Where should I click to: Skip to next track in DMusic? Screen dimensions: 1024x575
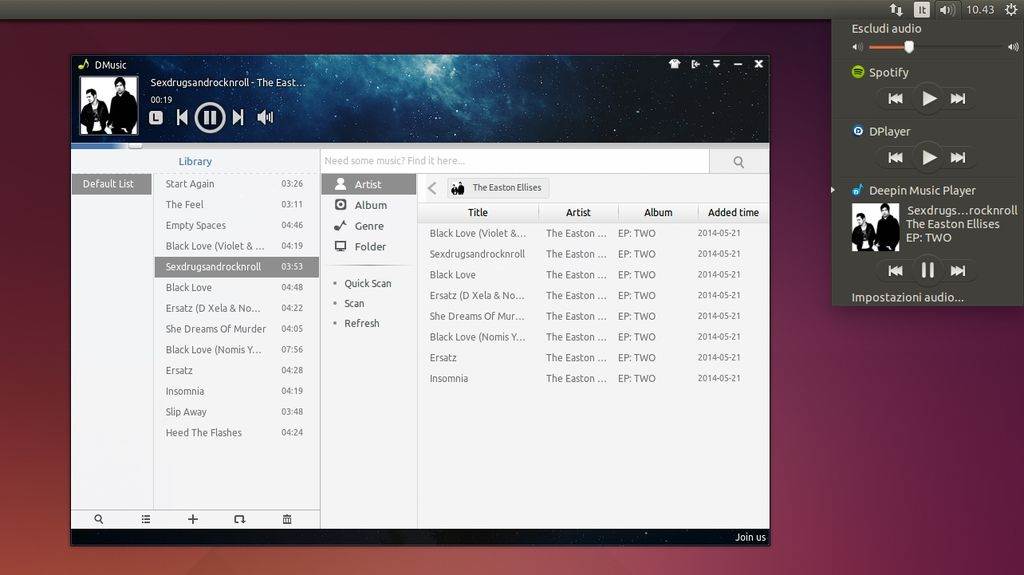[238, 118]
